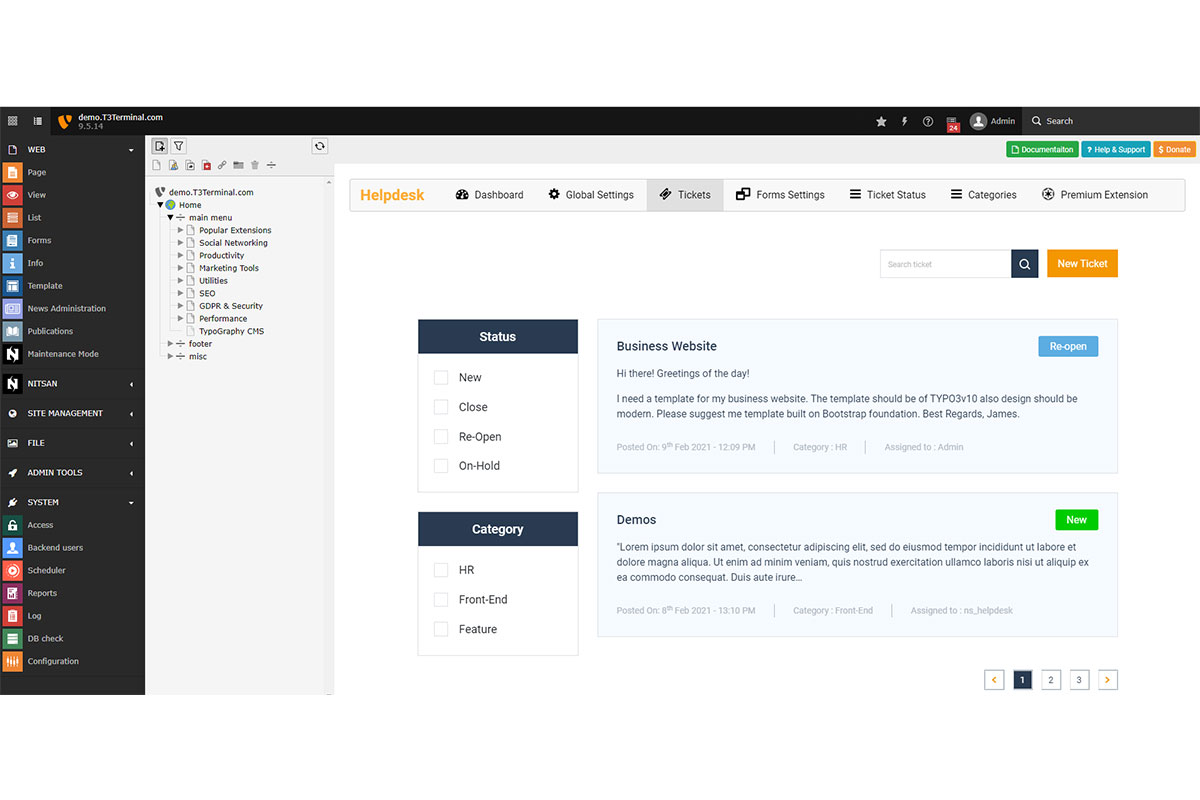The image size is (1200, 800).
Task: Click the help question mark icon
Action: (928, 121)
